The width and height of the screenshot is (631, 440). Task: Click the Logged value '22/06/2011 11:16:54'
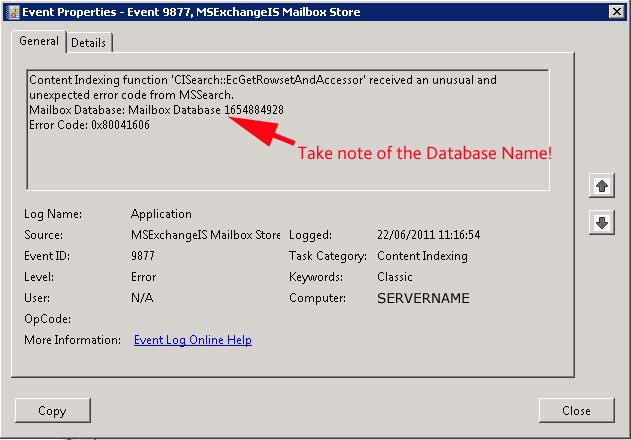(429, 235)
